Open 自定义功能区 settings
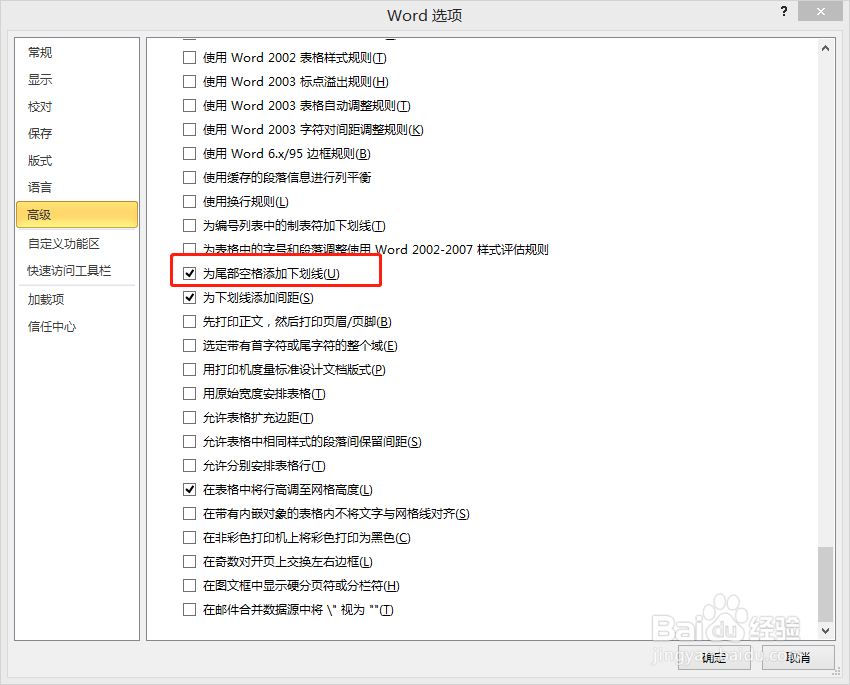The width and height of the screenshot is (850, 685). (x=76, y=244)
